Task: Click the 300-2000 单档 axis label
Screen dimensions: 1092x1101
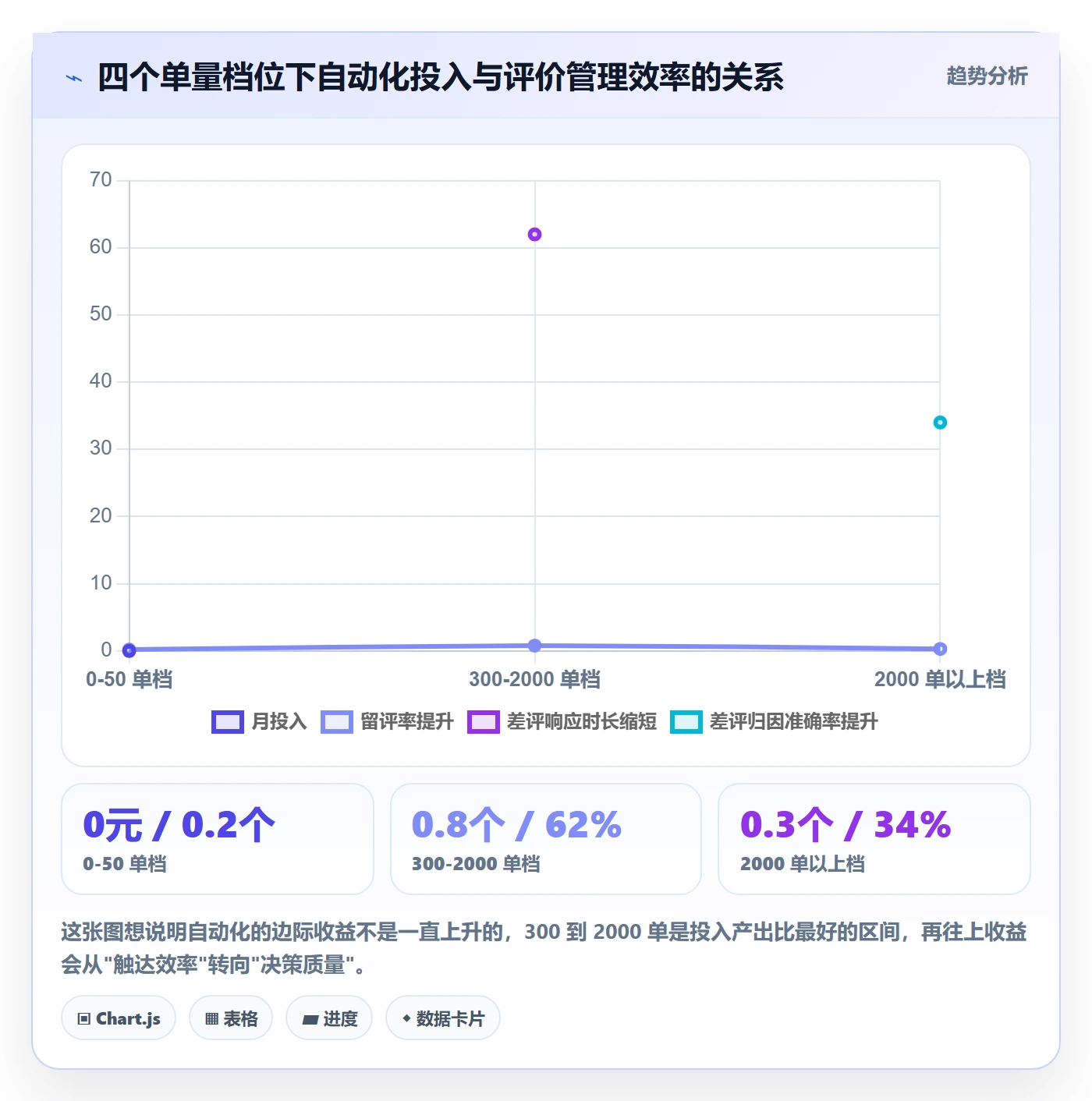Action: (x=534, y=679)
